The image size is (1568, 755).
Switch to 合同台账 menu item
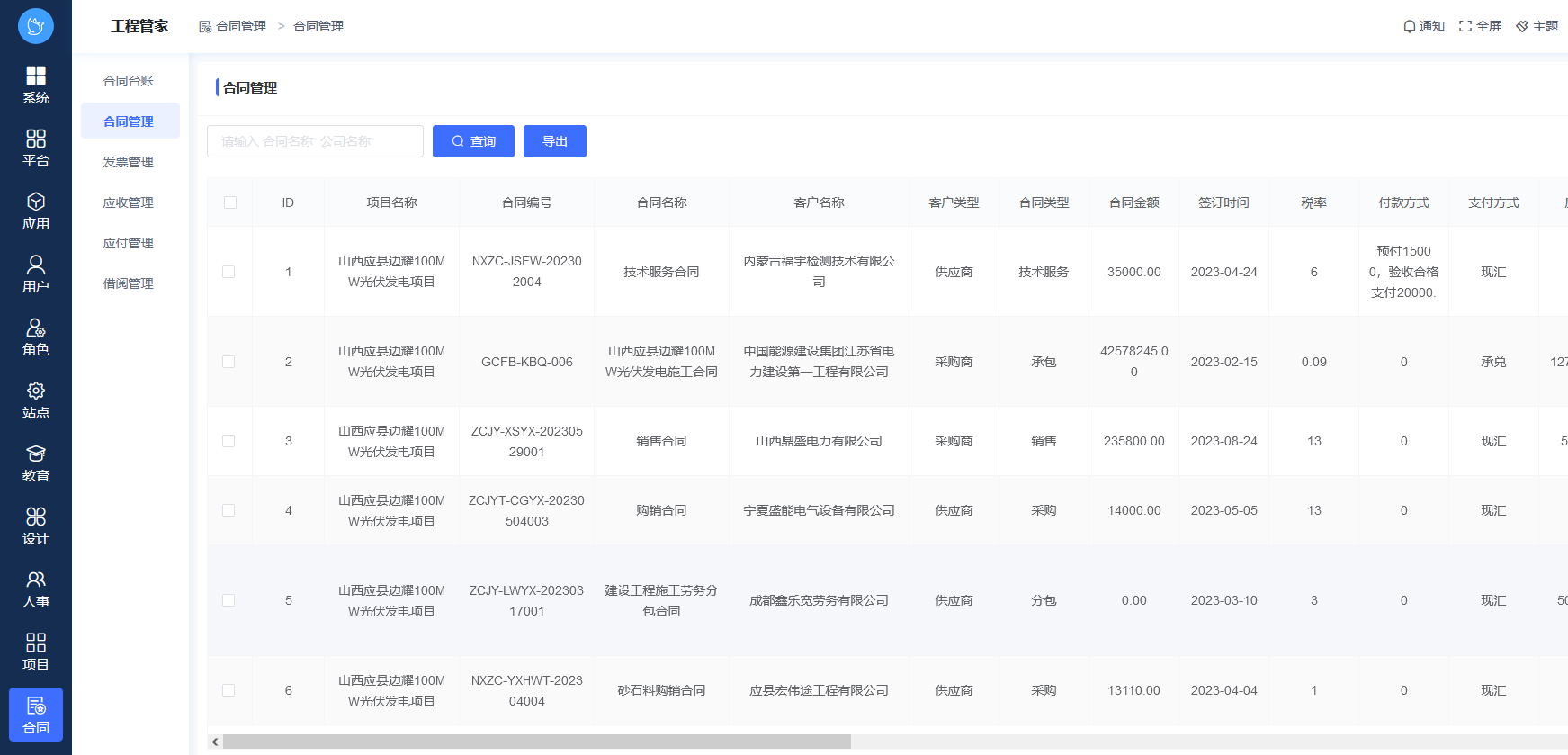(x=129, y=81)
